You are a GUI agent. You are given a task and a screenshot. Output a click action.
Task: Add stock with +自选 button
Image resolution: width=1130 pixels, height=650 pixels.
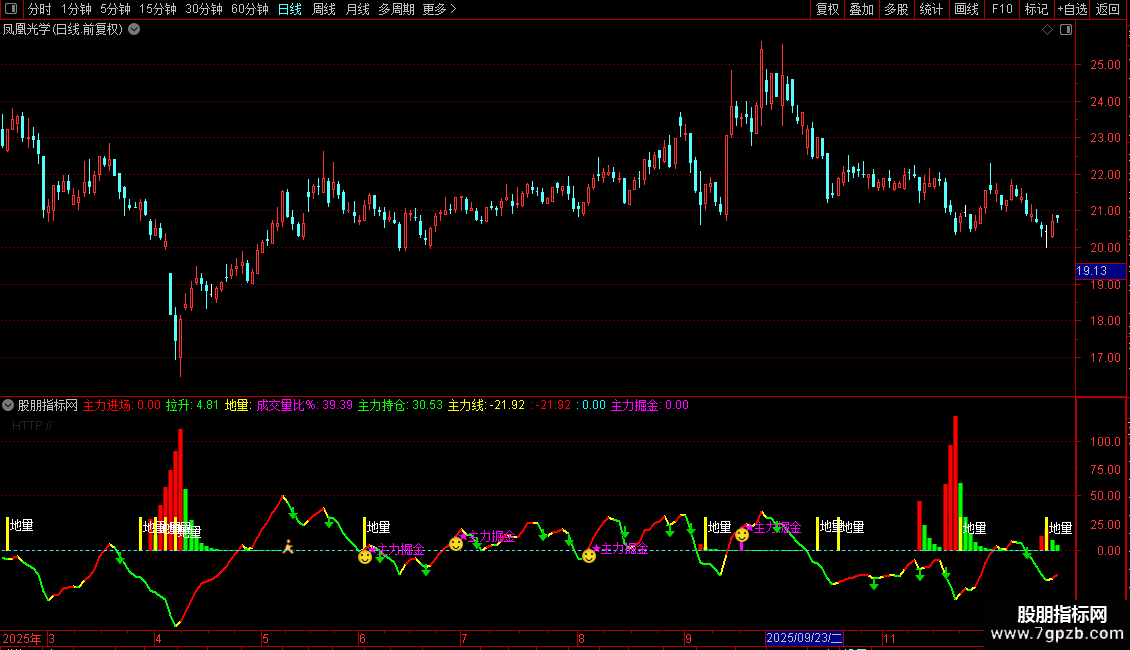click(x=1072, y=9)
